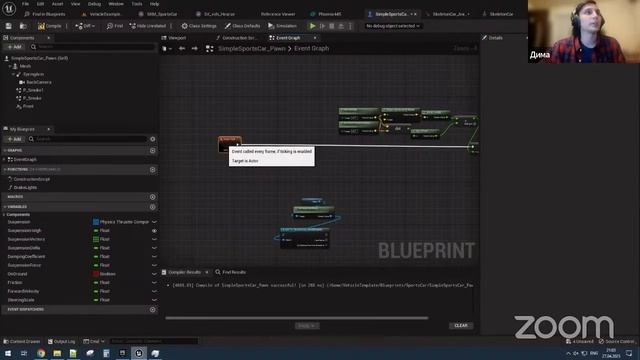
Task: Switch to the Reference Viewer tab
Action: (x=278, y=14)
